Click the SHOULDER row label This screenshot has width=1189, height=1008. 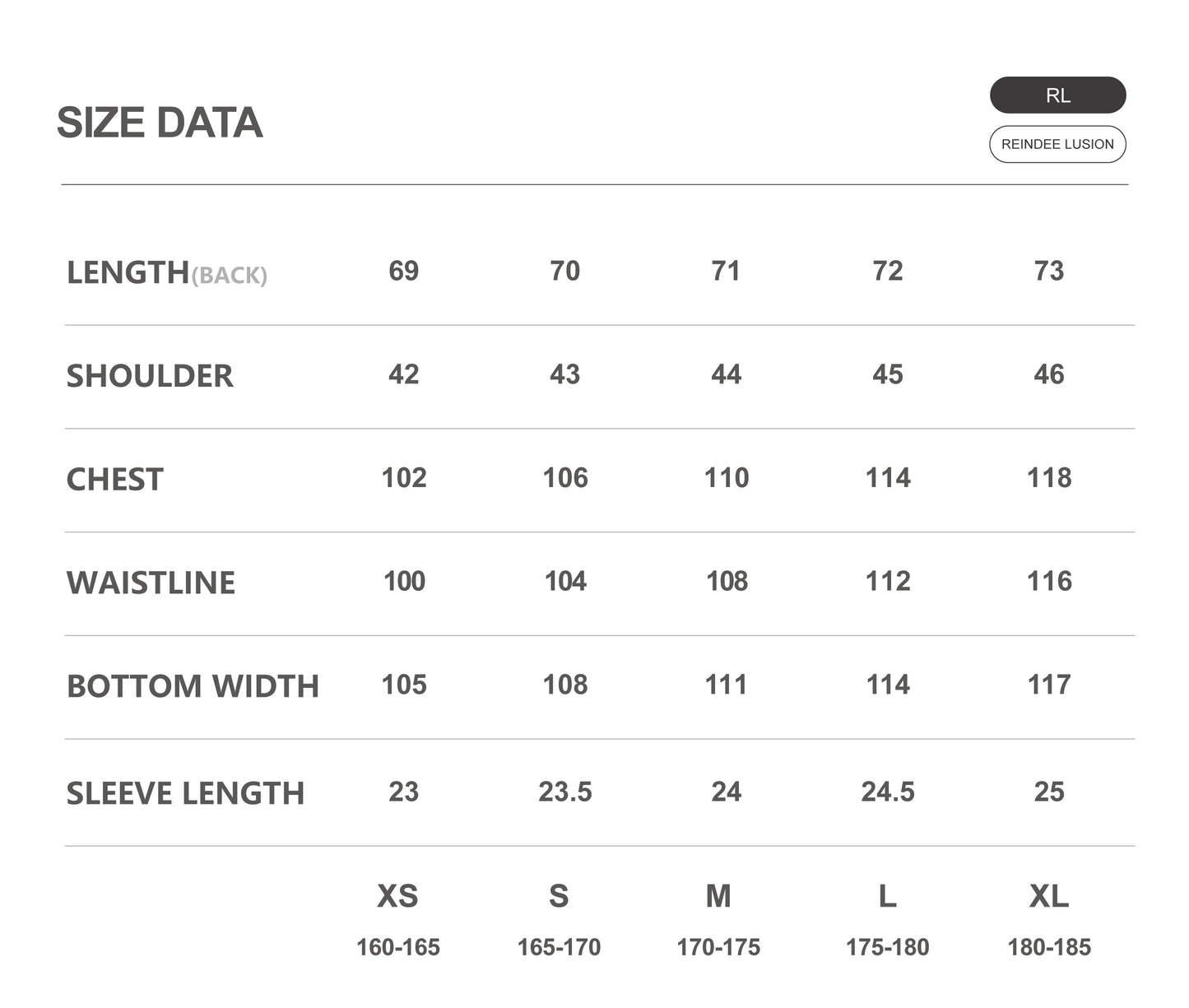[150, 376]
